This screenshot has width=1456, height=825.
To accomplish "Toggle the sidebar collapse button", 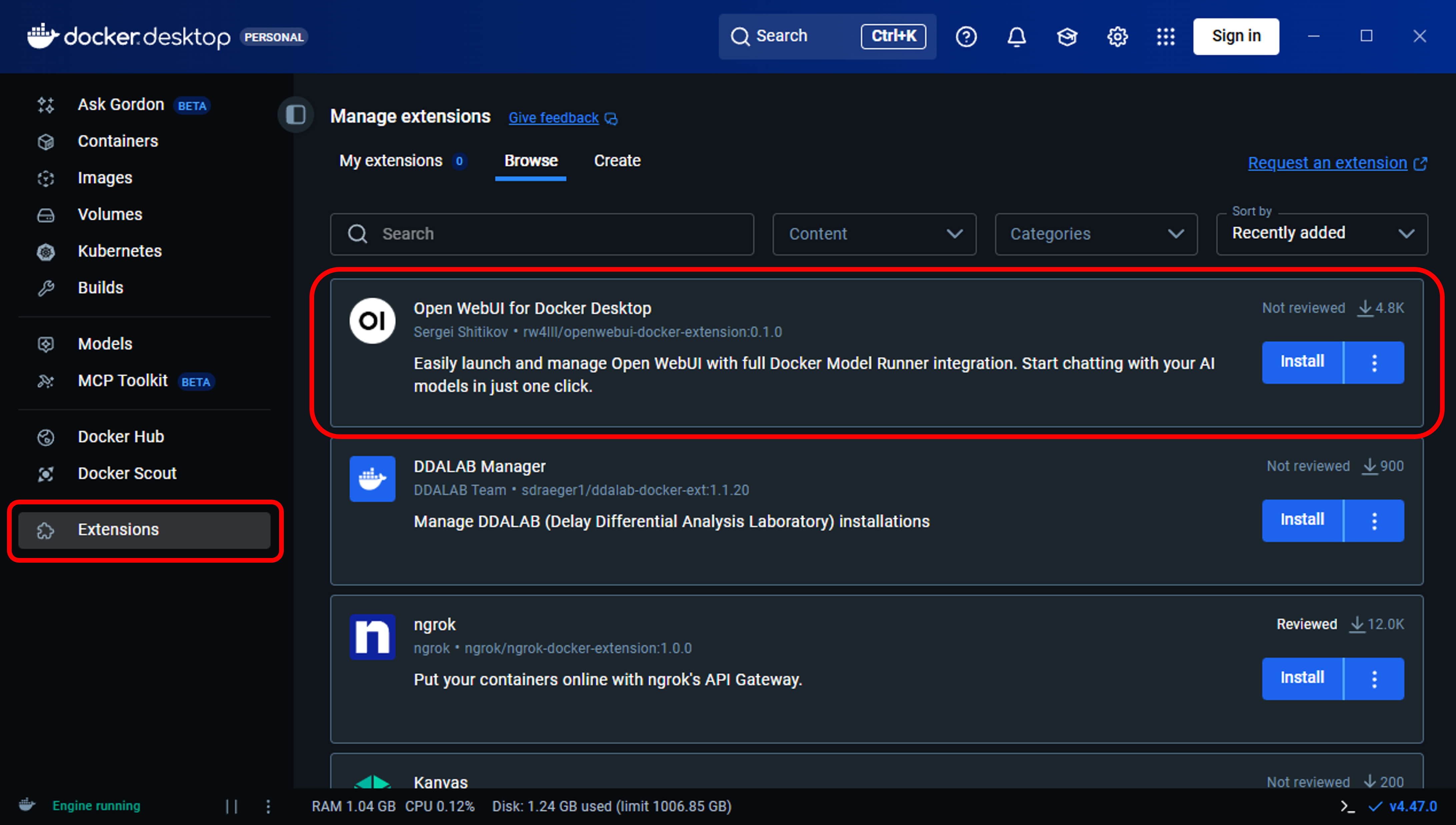I will [x=295, y=115].
